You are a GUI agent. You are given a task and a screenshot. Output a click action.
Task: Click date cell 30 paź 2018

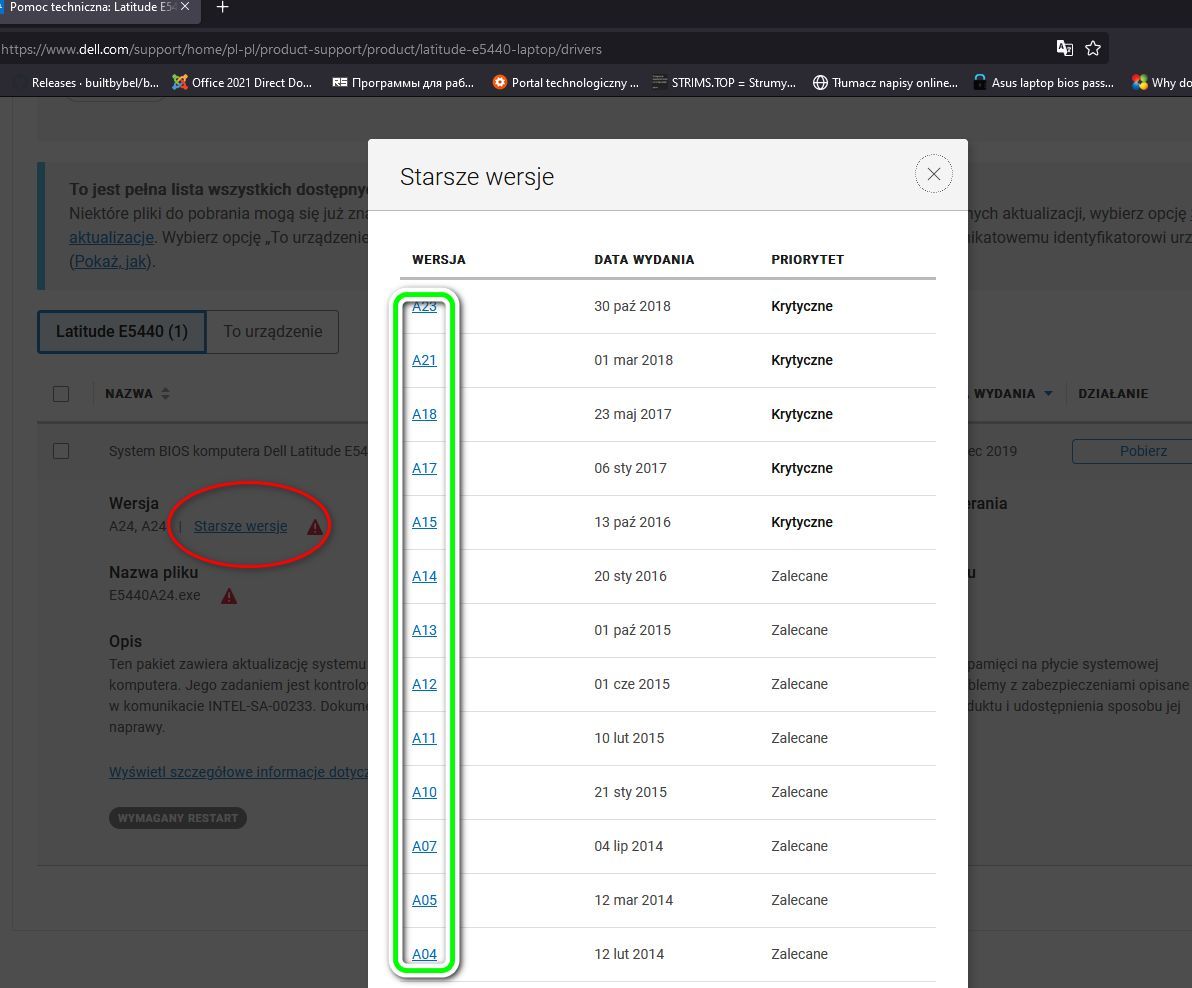(x=632, y=306)
